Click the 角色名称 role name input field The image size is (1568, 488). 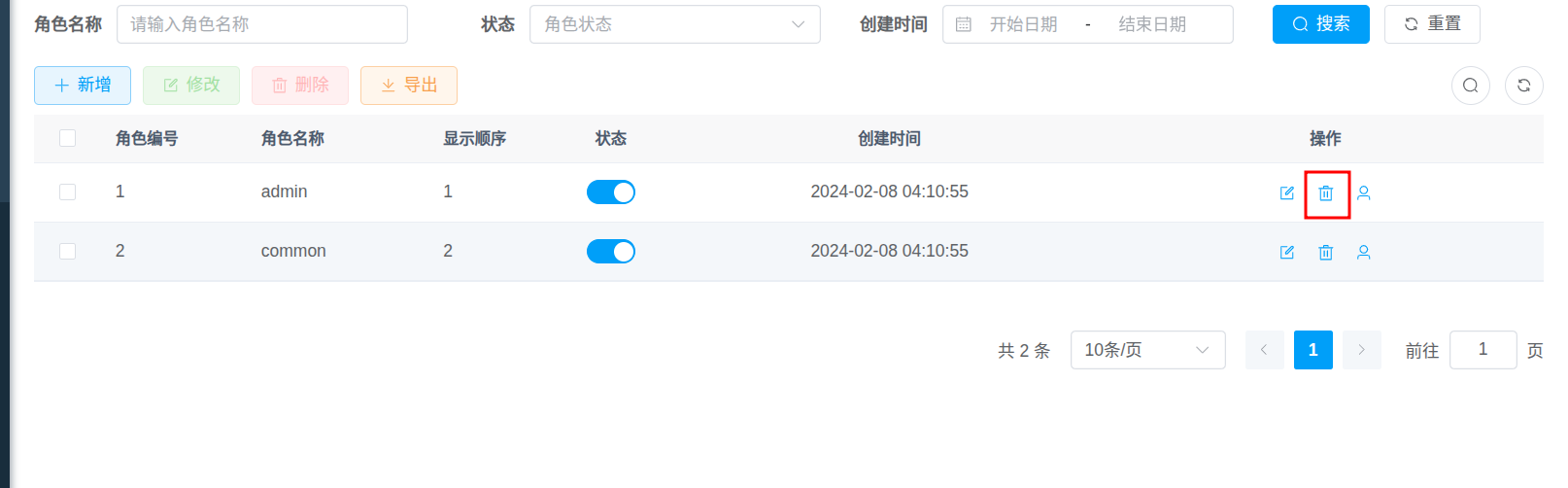262,24
